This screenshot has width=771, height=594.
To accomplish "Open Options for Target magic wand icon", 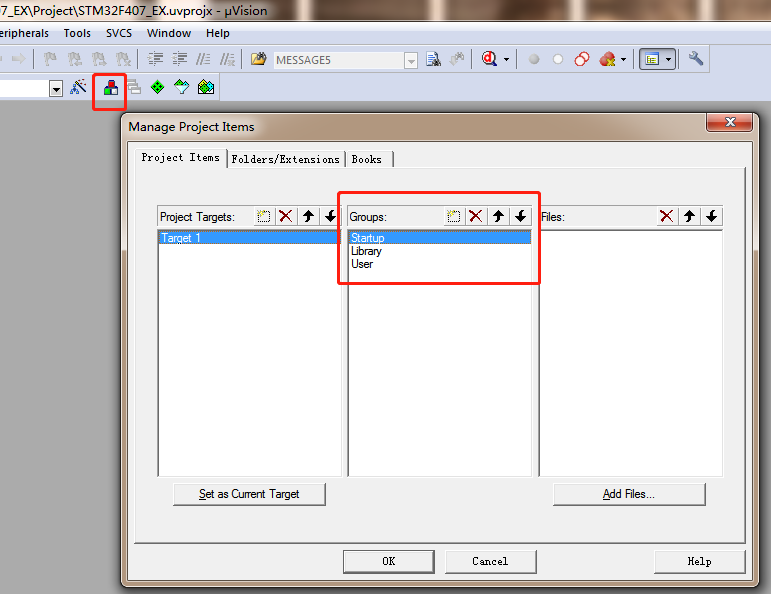I will (x=79, y=87).
